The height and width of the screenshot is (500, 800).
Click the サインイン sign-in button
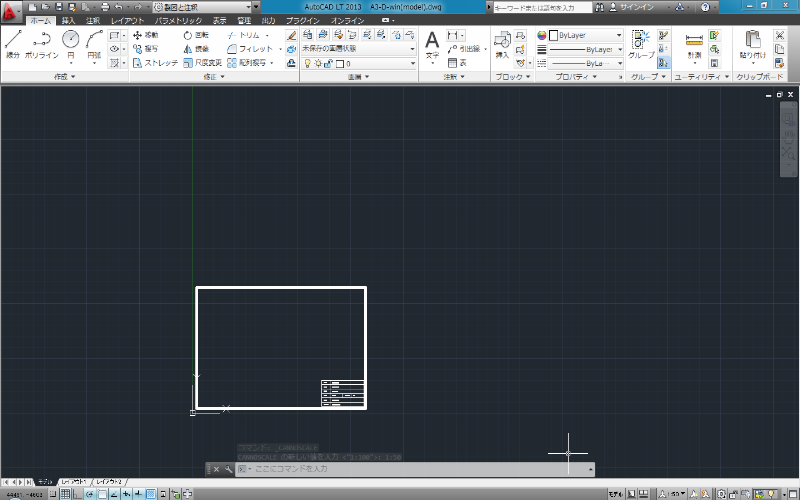pos(632,7)
